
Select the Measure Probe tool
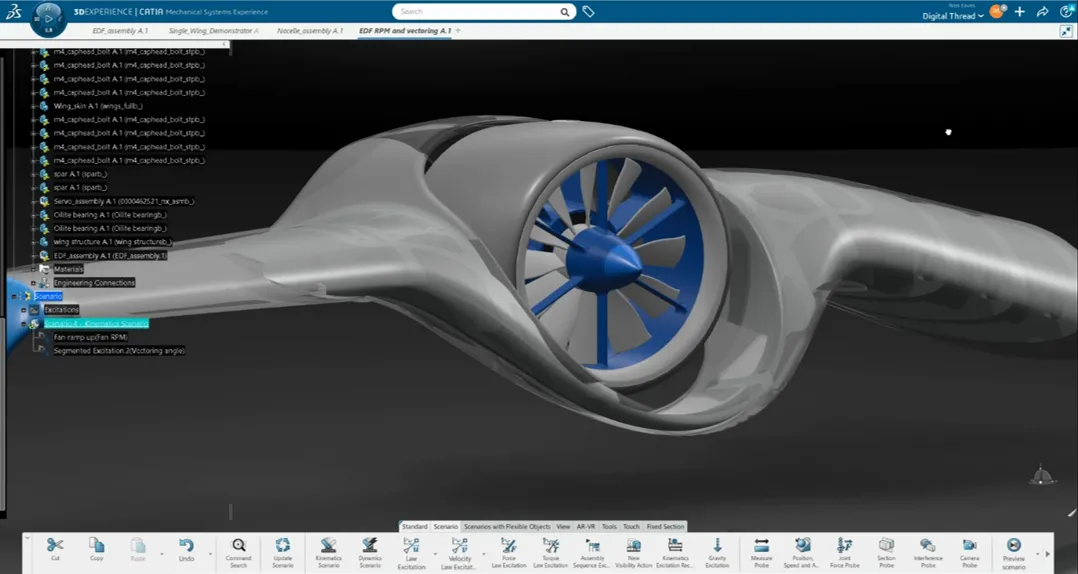tap(761, 553)
